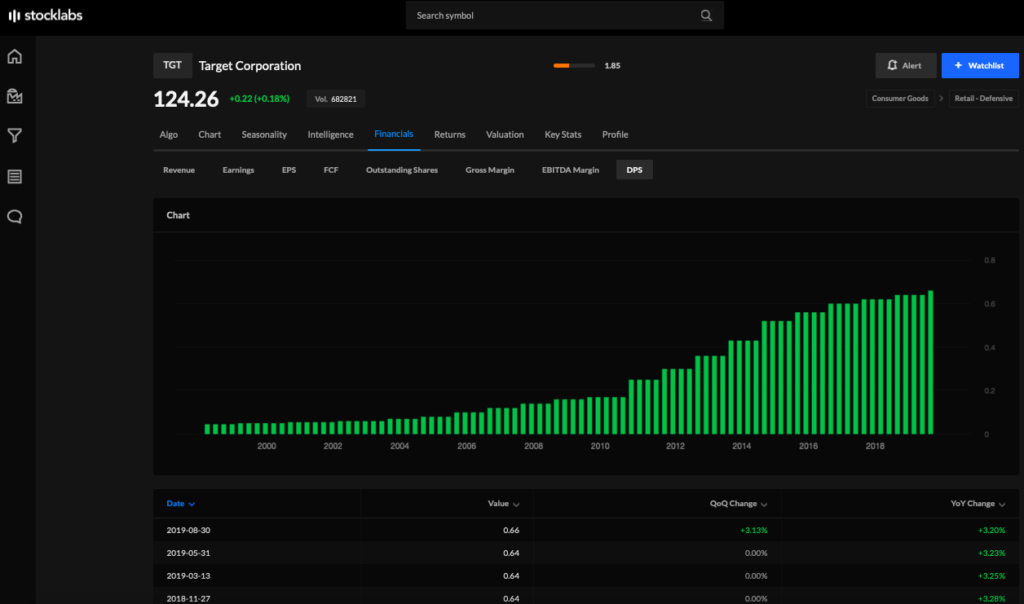Open the list view sidebar icon

(14, 176)
